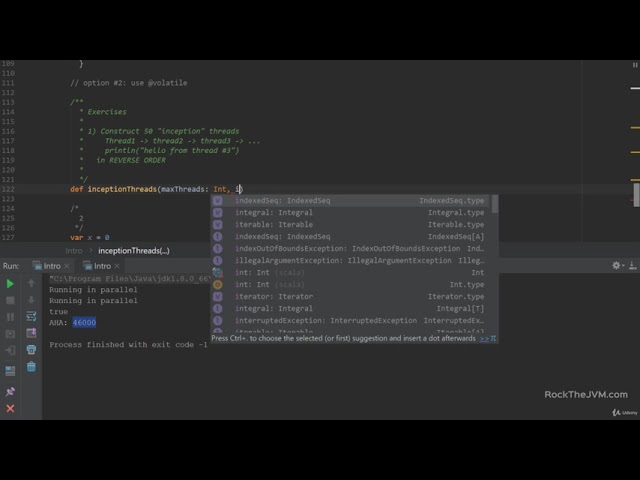Viewport: 640px width, 480px height.
Task: Click the pause output icon in Run panel
Action: point(10,317)
